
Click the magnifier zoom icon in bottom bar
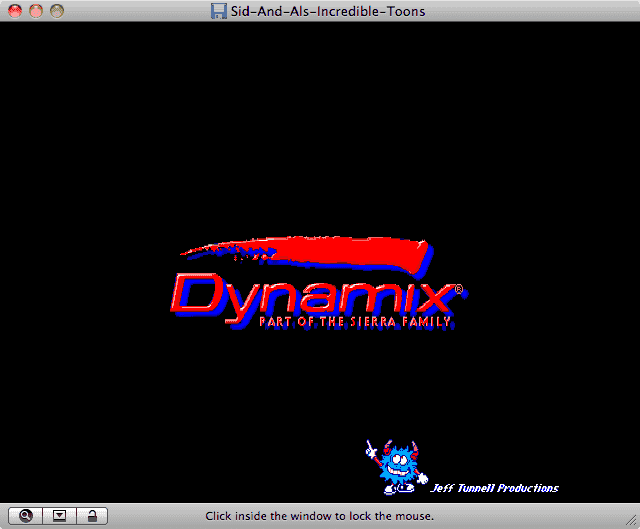point(25,516)
